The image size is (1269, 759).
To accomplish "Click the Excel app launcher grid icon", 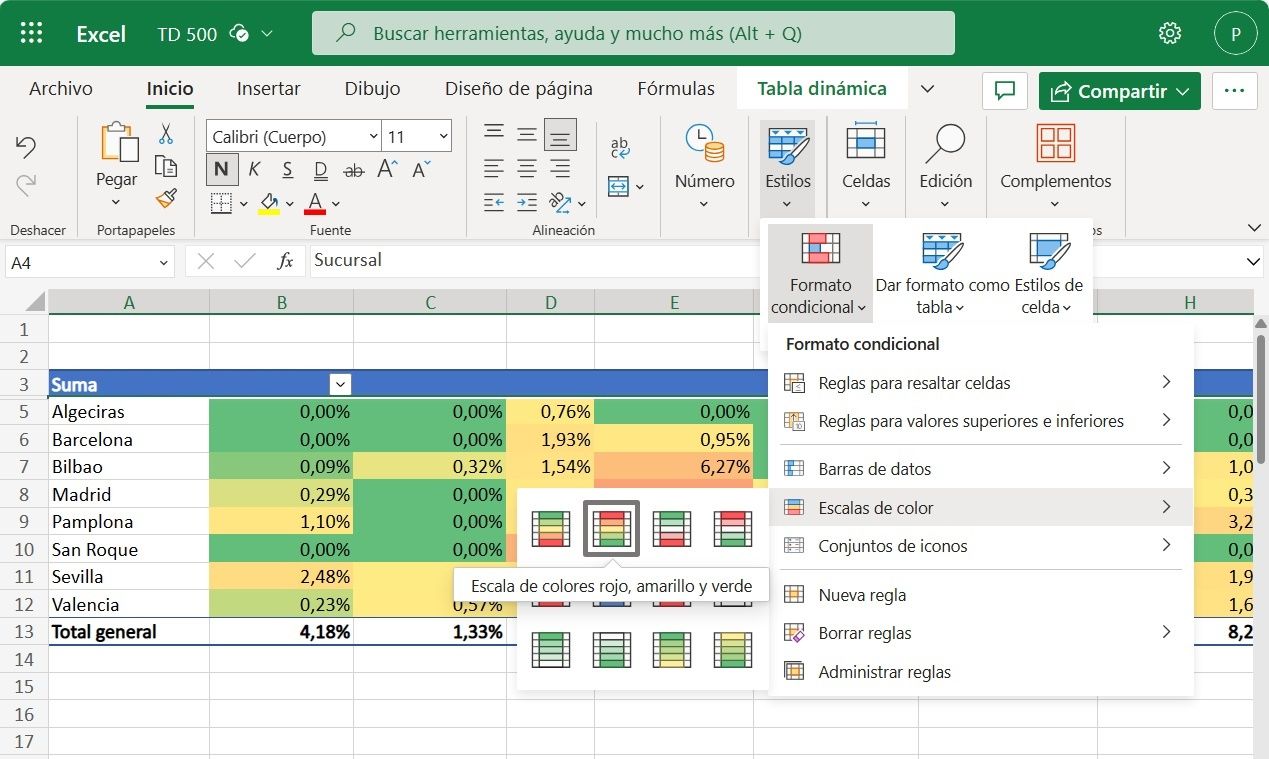I will click(x=32, y=33).
